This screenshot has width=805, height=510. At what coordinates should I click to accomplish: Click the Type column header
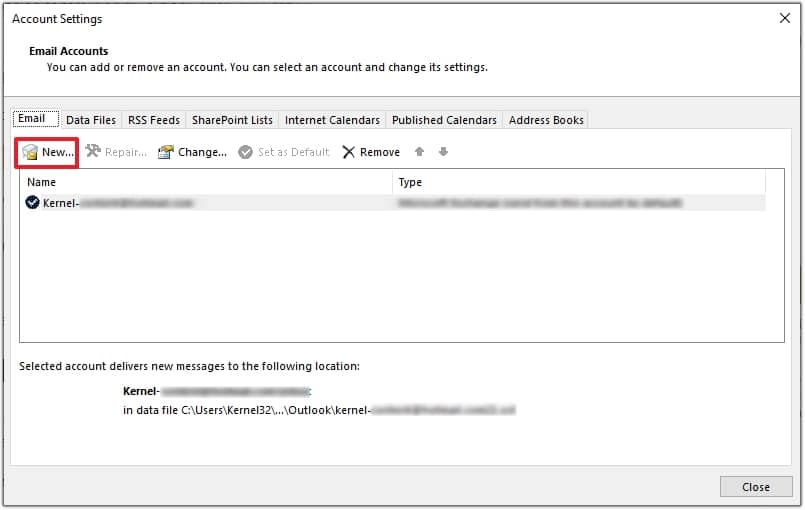click(579, 182)
